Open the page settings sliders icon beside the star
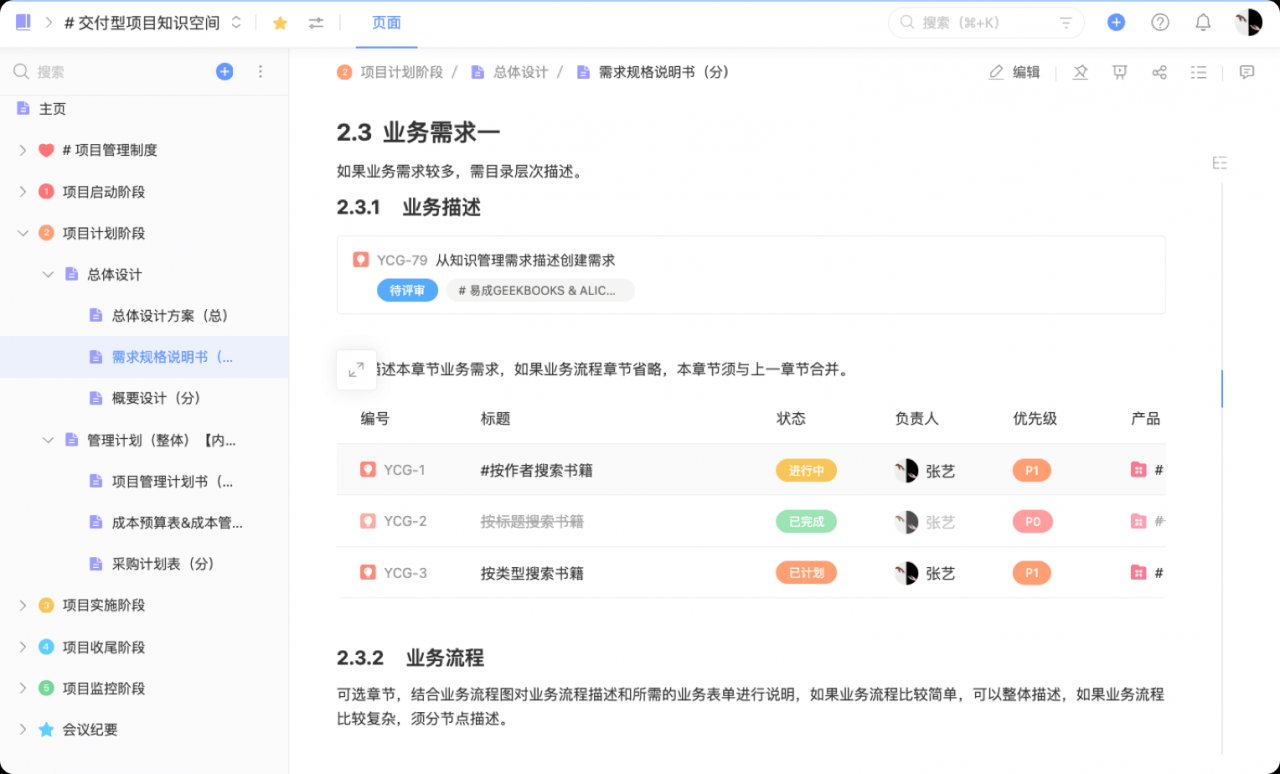This screenshot has width=1280, height=774. [x=316, y=21]
